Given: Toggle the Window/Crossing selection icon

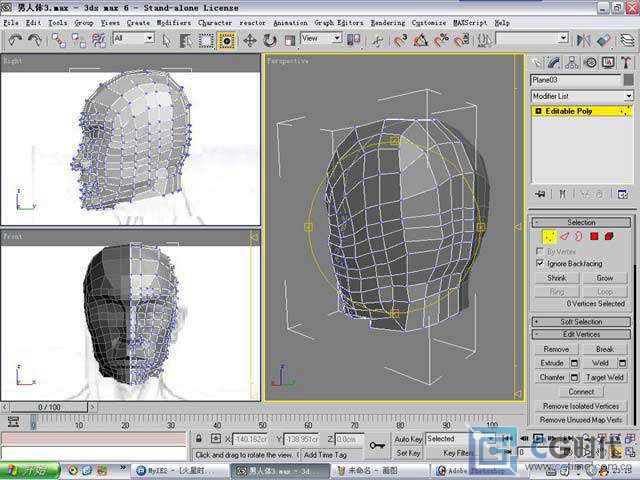Looking at the screenshot, I should (x=227, y=40).
